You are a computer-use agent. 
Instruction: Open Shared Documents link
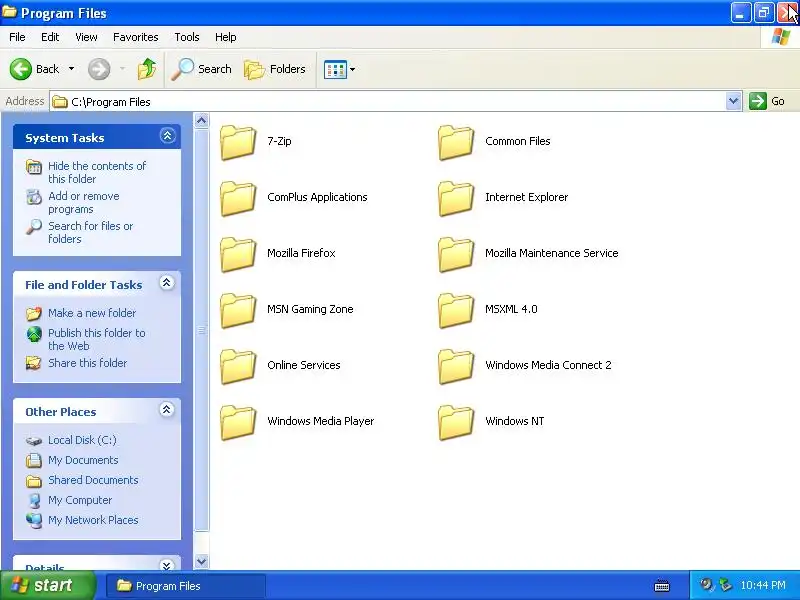(93, 480)
